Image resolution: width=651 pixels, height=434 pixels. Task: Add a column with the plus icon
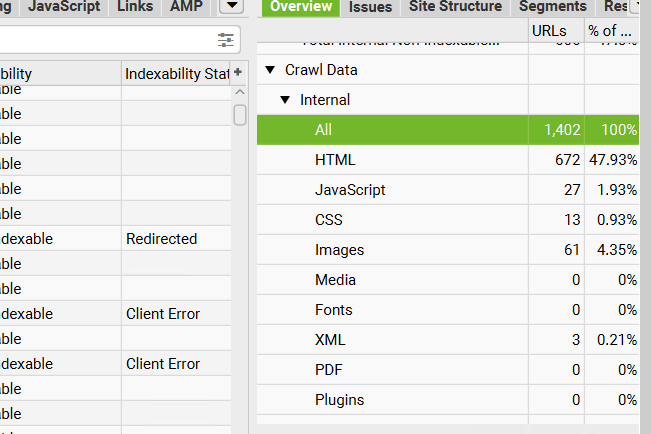point(238,72)
